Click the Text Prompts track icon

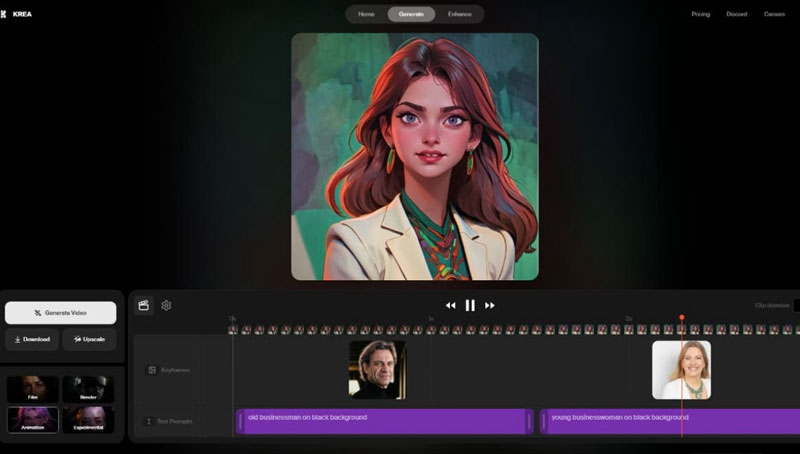coord(148,421)
